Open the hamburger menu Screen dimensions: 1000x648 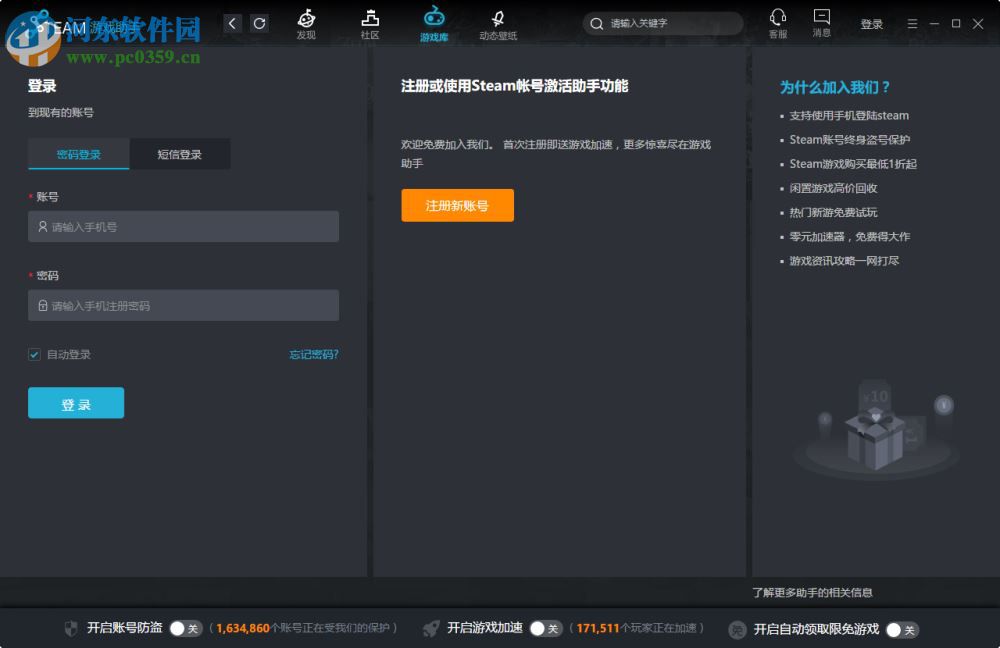click(913, 23)
